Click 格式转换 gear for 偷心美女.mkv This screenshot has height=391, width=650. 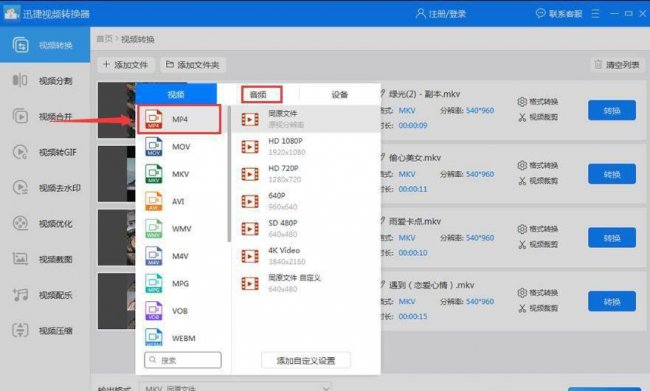522,165
